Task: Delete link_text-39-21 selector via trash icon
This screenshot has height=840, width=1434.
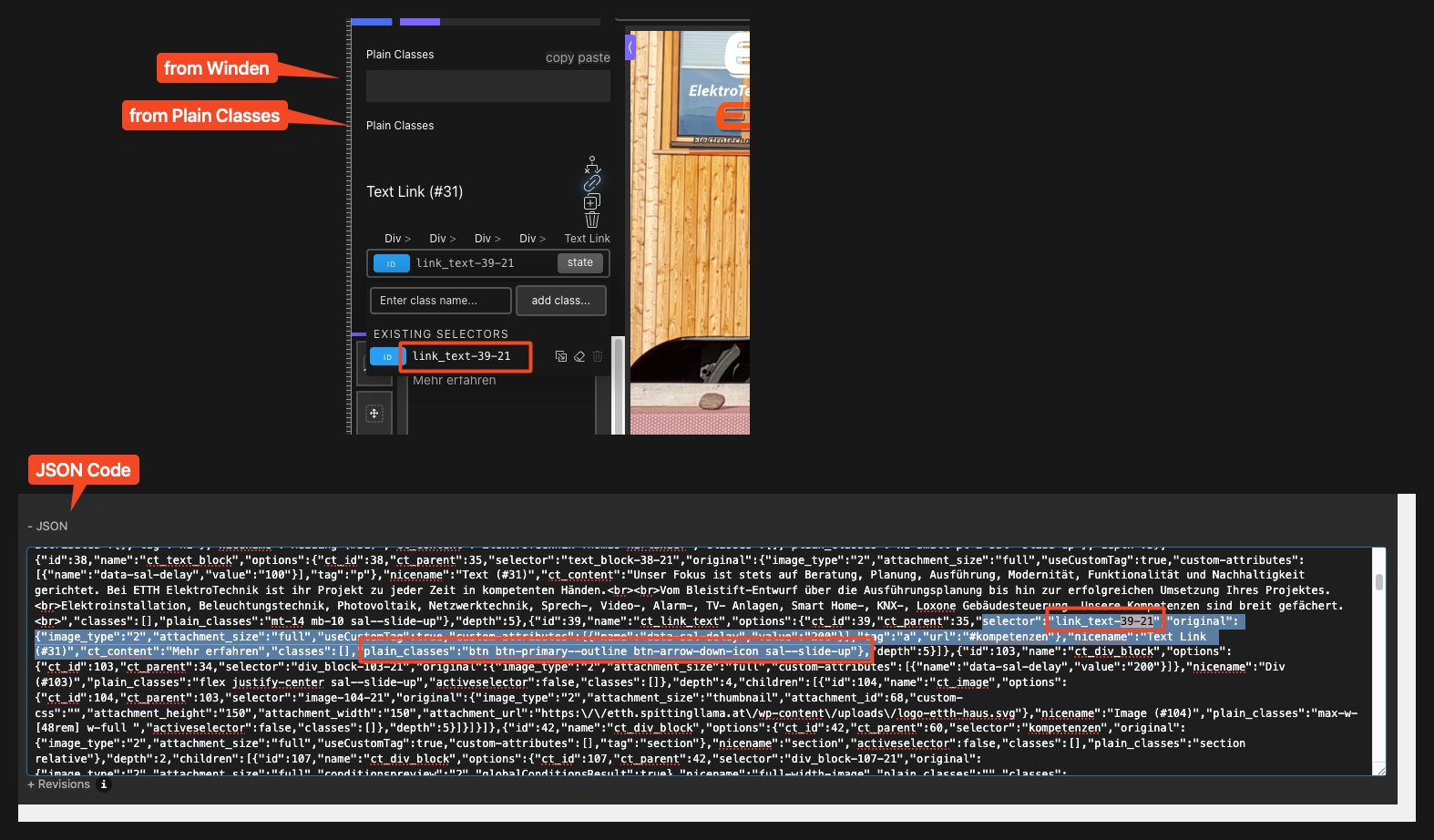Action: pos(598,356)
